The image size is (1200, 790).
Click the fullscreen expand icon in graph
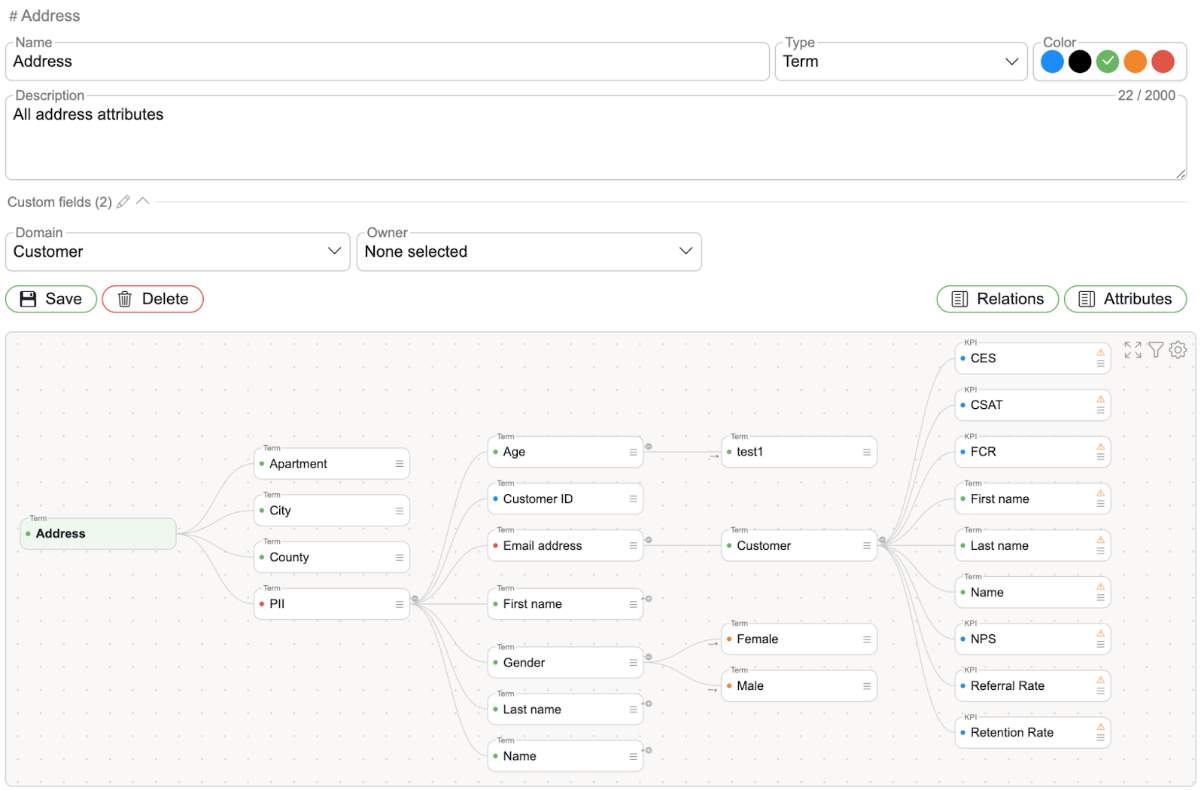[x=1132, y=350]
